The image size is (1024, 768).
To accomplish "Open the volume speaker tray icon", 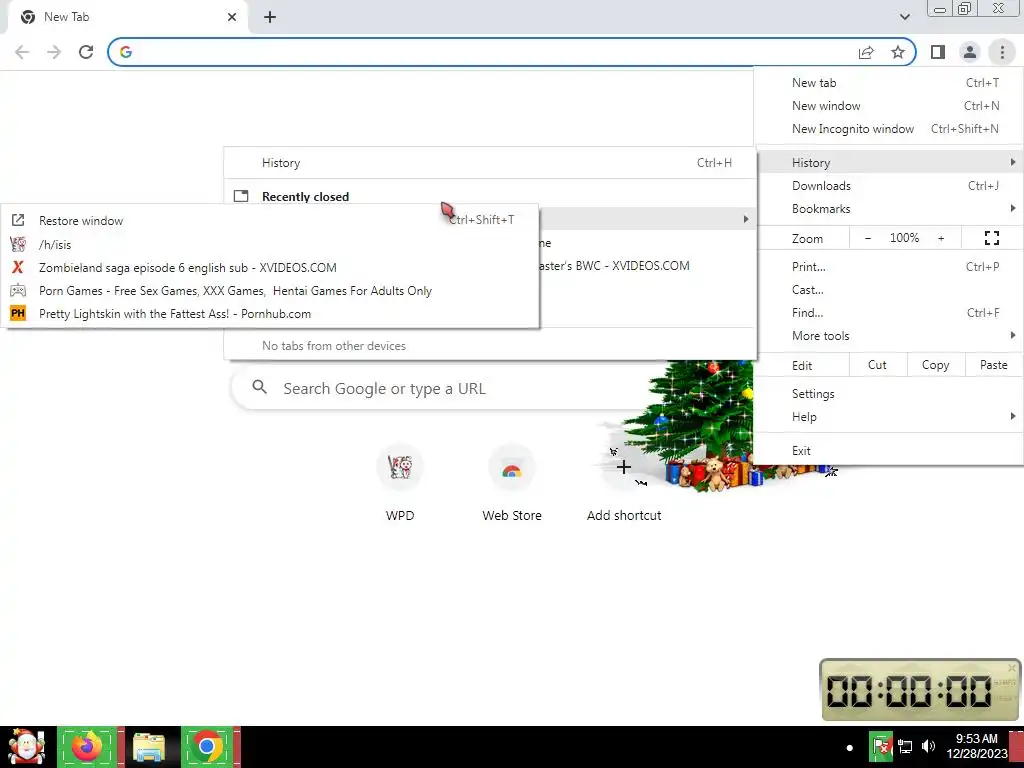I will (928, 746).
